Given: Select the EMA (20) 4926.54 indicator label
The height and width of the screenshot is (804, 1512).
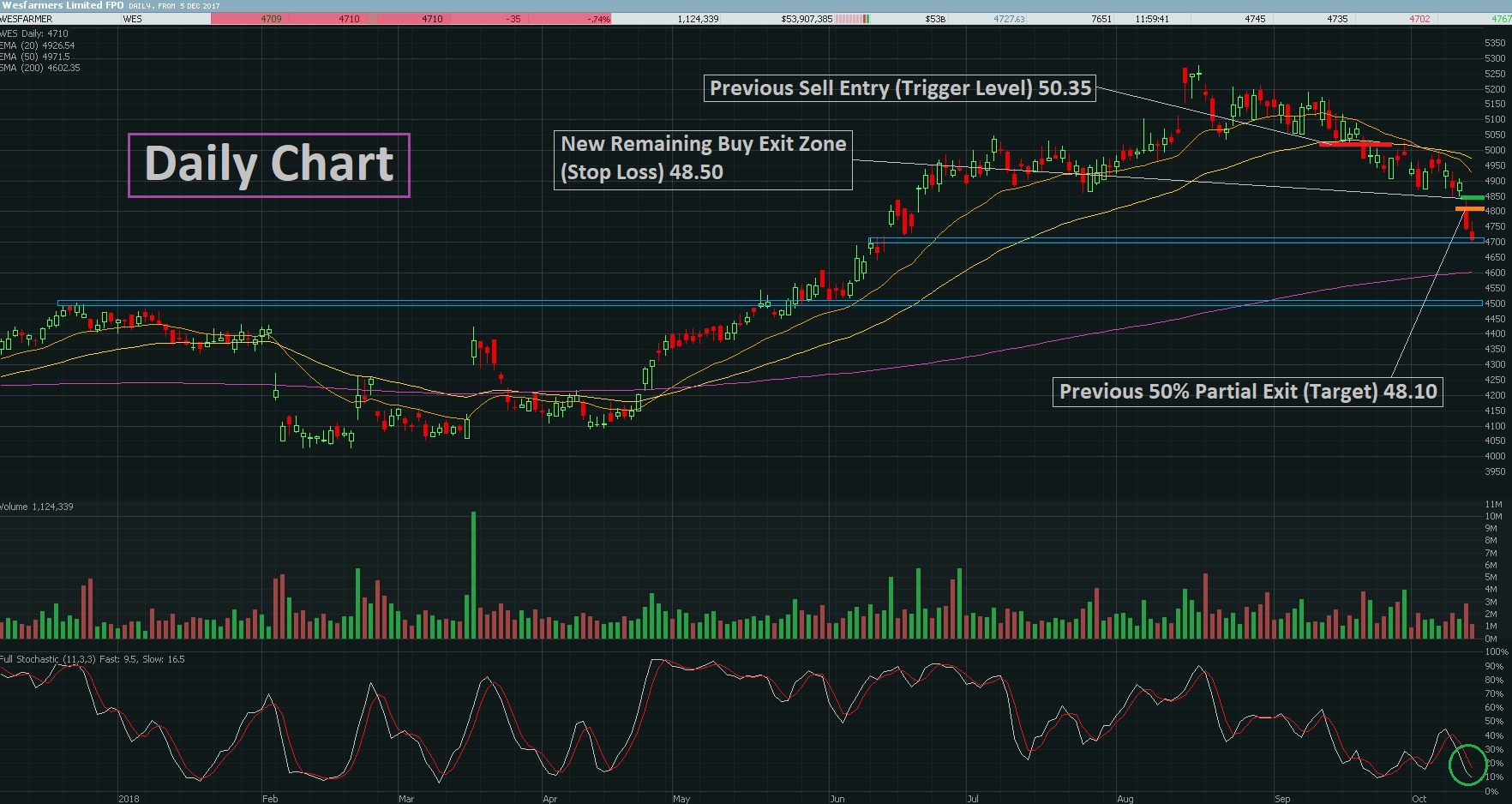Looking at the screenshot, I should pos(38,45).
